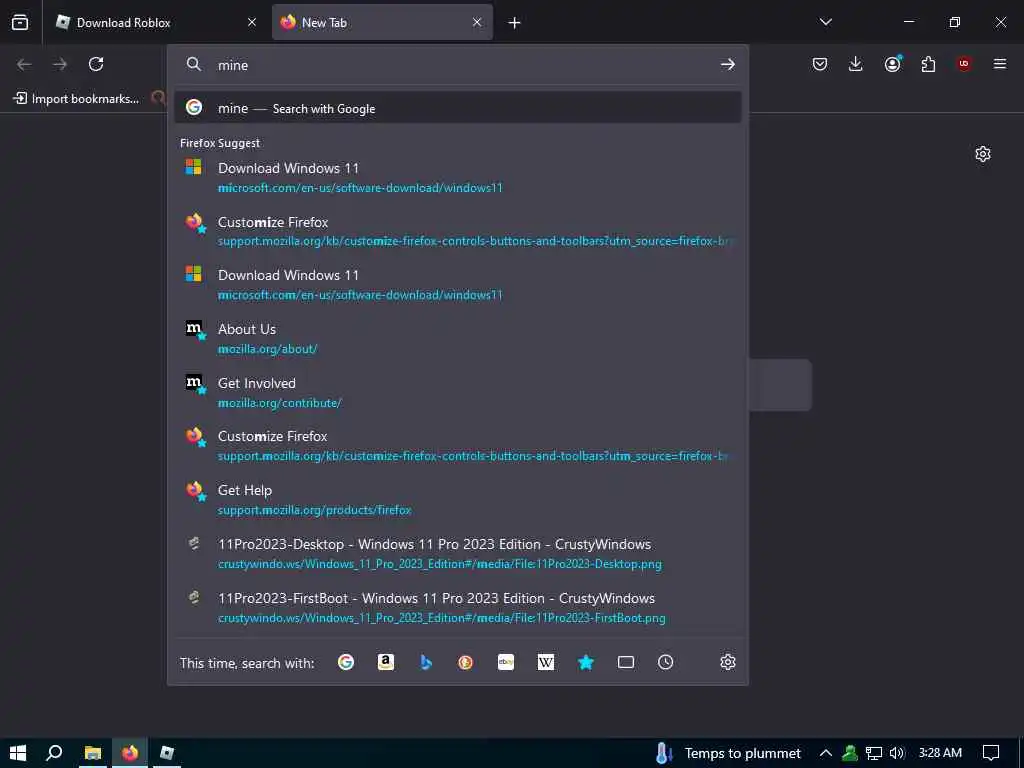This screenshot has height=768, width=1024.
Task: Open the notification center
Action: pyautogui.click(x=991, y=753)
